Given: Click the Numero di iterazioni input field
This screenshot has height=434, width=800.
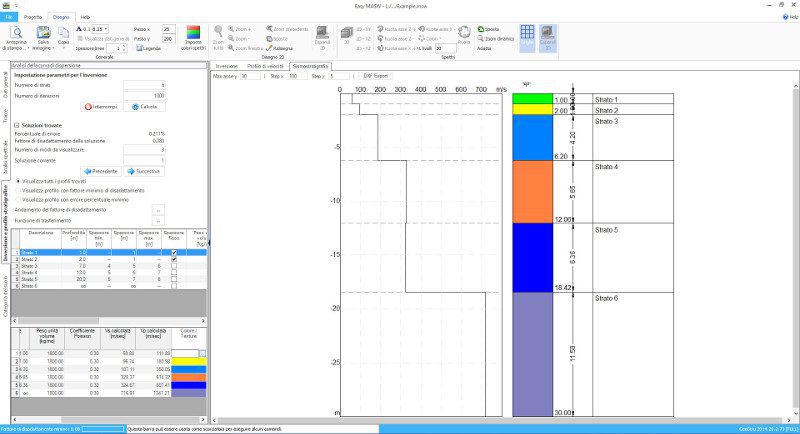Looking at the screenshot, I should (138, 96).
